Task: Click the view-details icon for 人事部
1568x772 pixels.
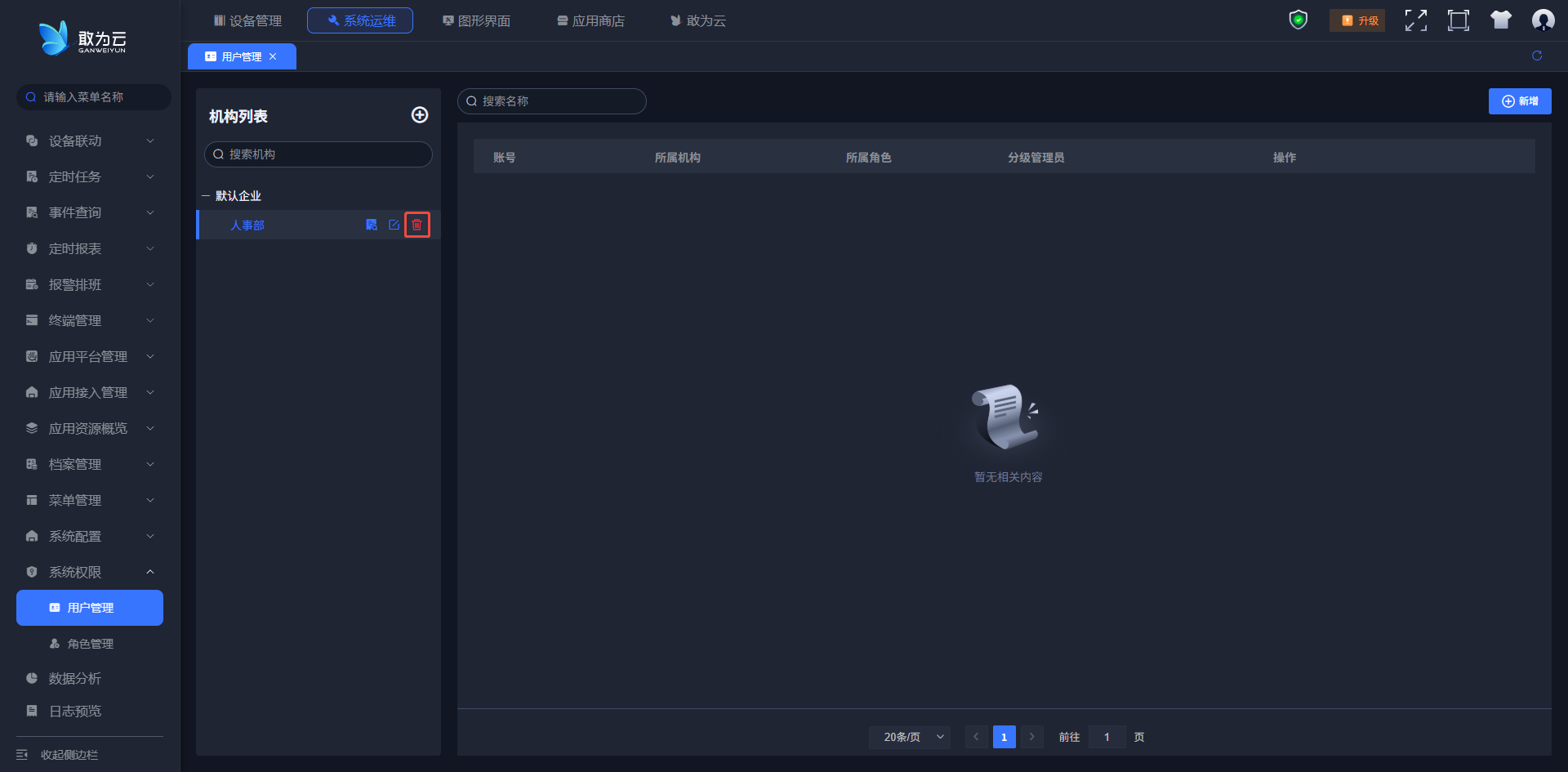Action: click(372, 225)
